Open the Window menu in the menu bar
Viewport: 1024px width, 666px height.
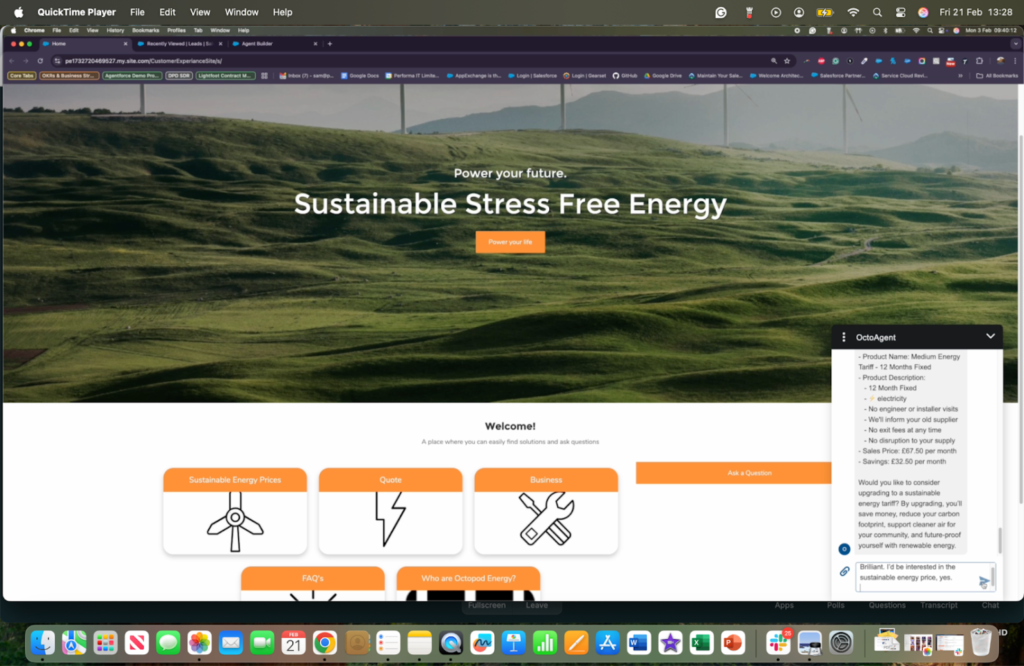(241, 12)
